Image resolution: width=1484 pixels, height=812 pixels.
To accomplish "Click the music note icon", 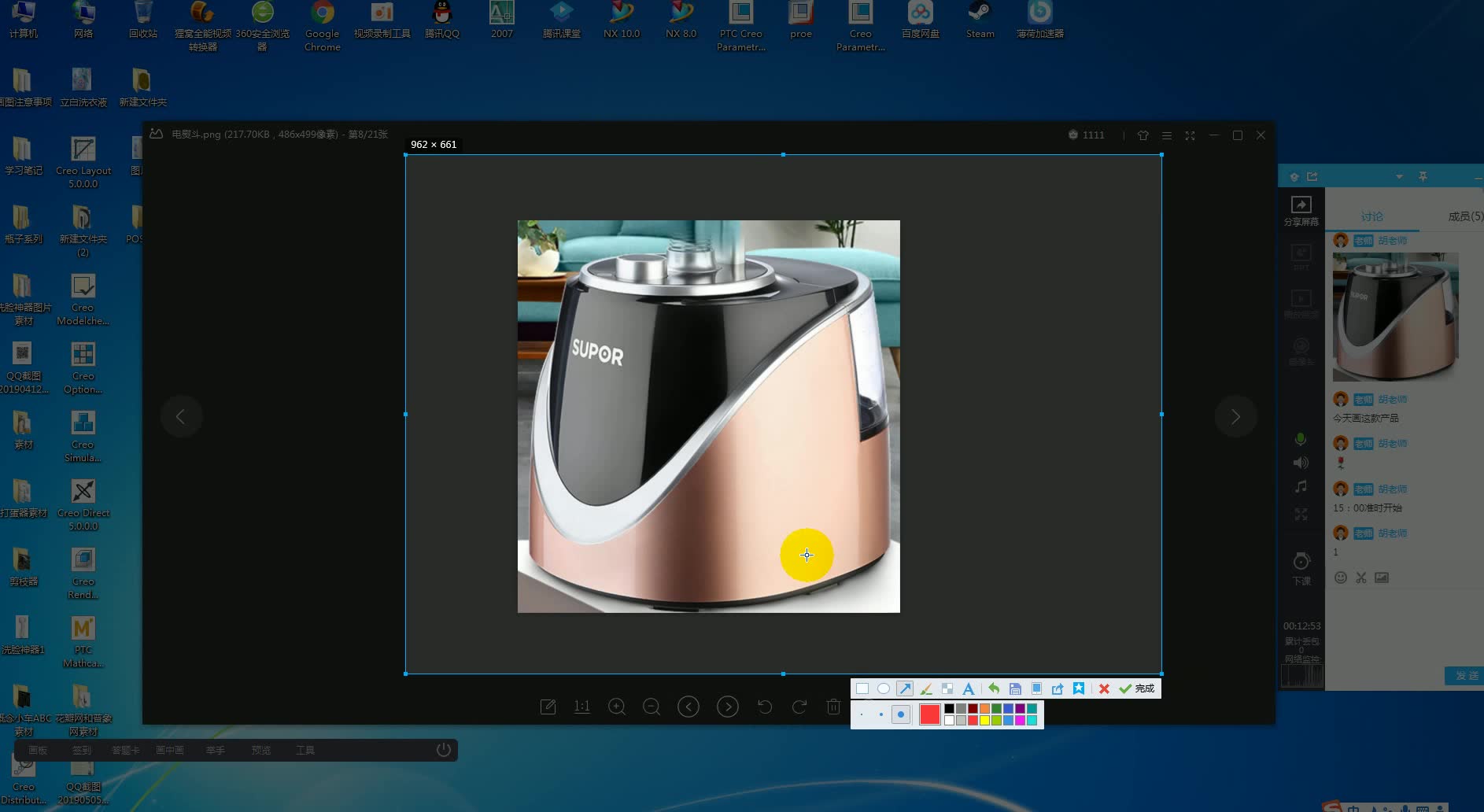I will [x=1301, y=487].
